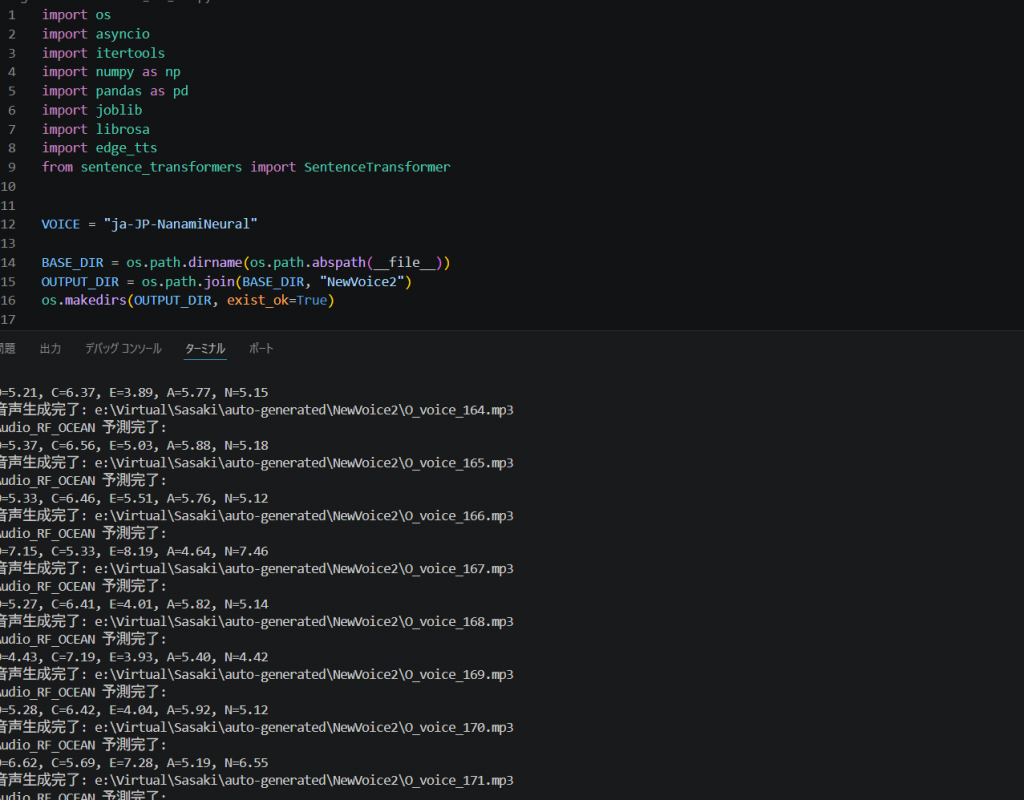Click terminal line with C=6.41, E=4.01
Screen dimensions: 1024x800
coord(134,604)
